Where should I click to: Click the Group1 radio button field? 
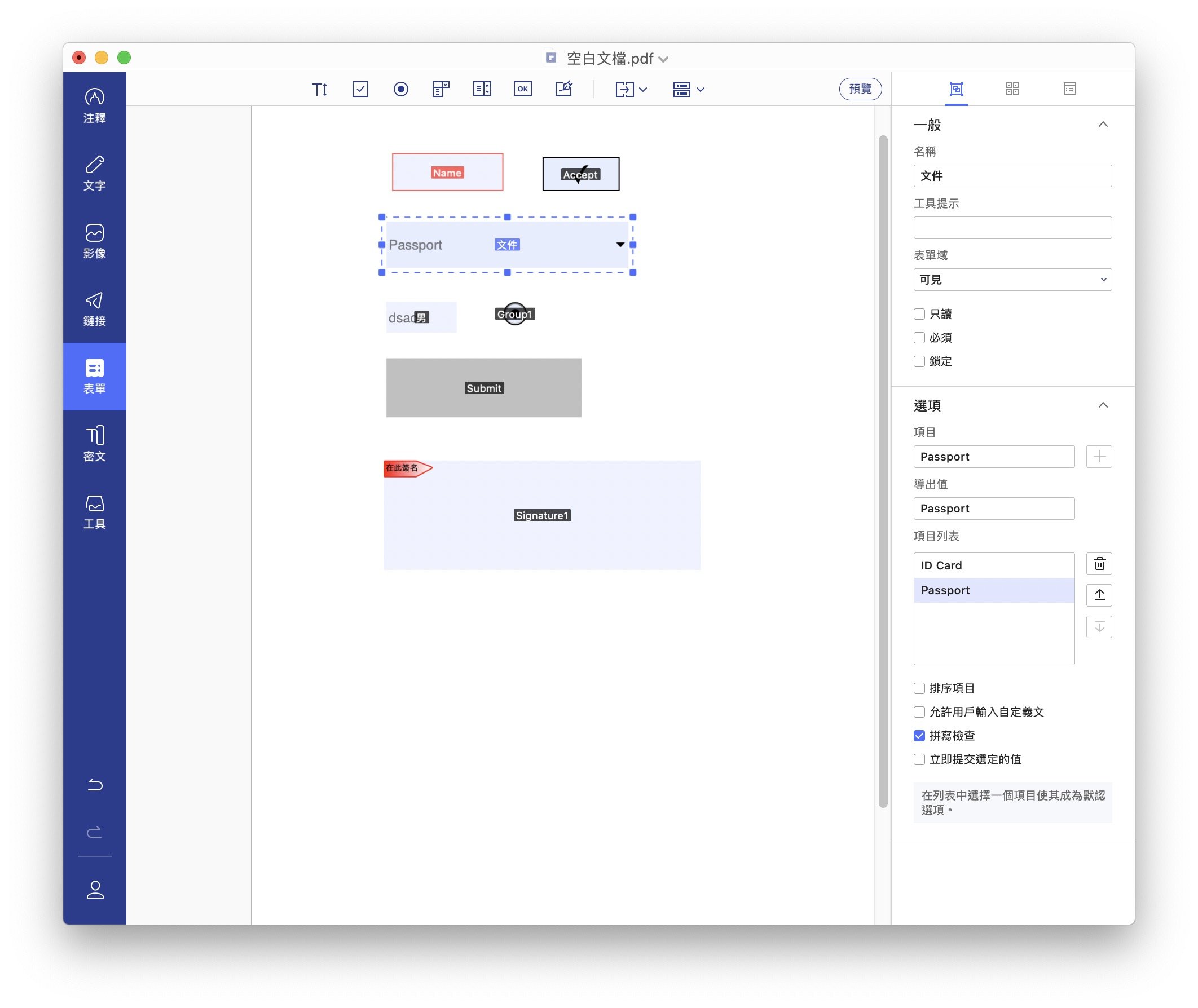(514, 313)
